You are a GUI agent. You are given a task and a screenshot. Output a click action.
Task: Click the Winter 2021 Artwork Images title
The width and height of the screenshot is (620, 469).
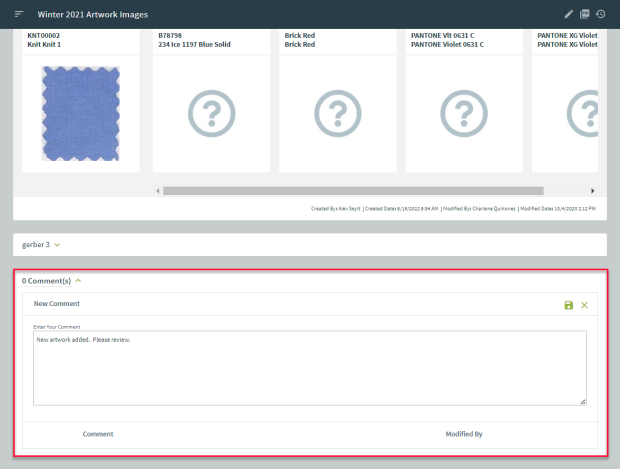pyautogui.click(x=91, y=14)
